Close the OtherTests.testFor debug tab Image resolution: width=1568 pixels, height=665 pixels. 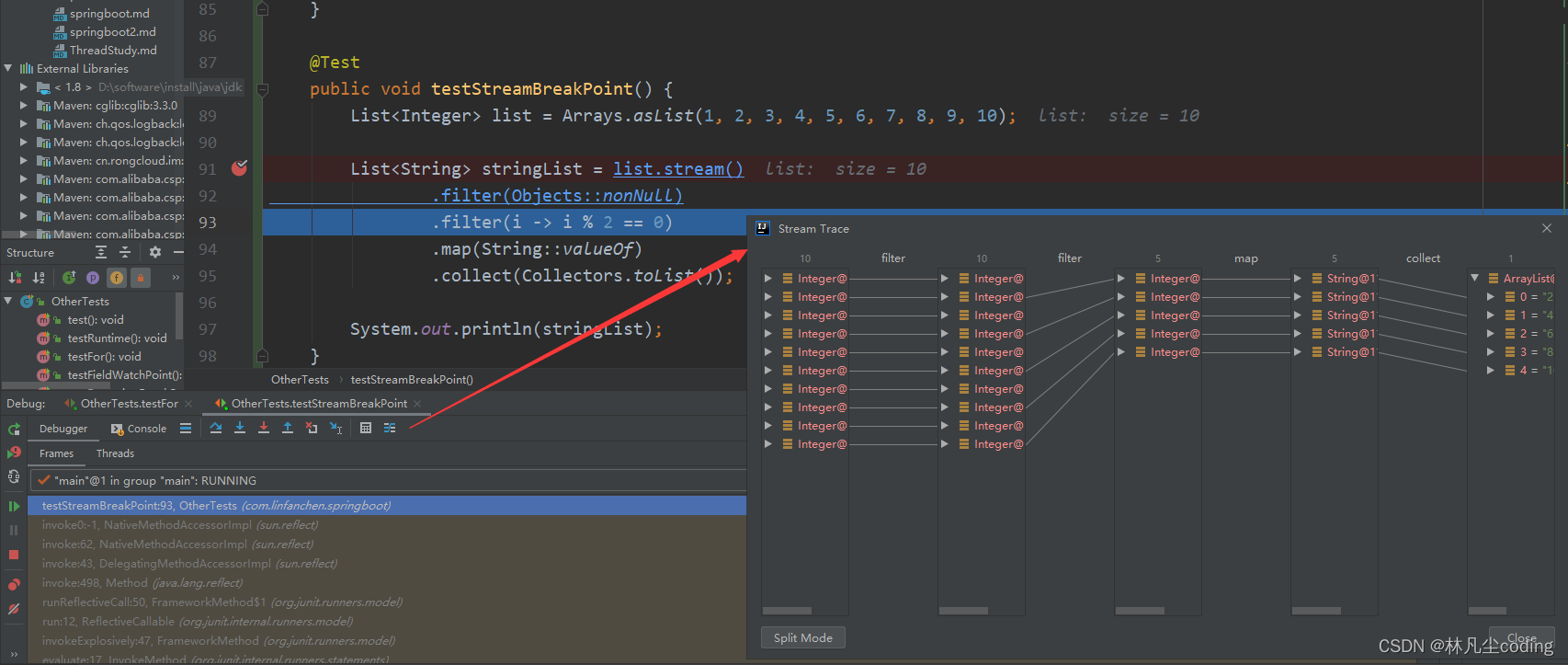(188, 404)
